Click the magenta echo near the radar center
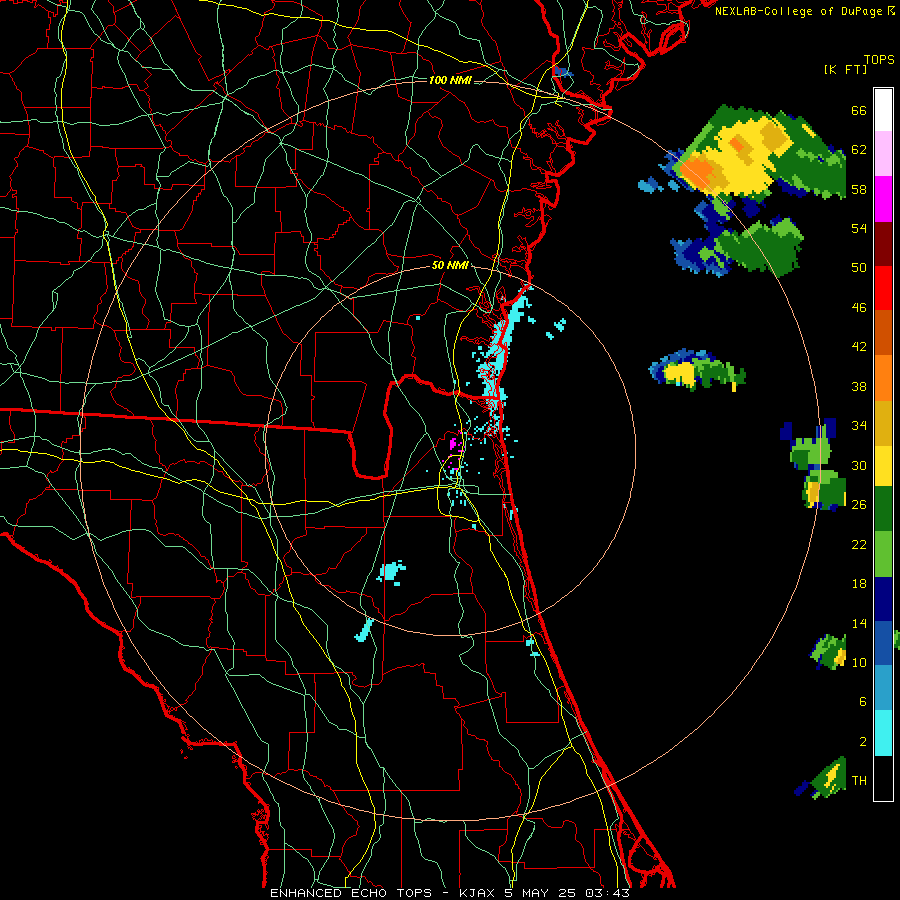Image resolution: width=900 pixels, height=900 pixels. coord(453,443)
